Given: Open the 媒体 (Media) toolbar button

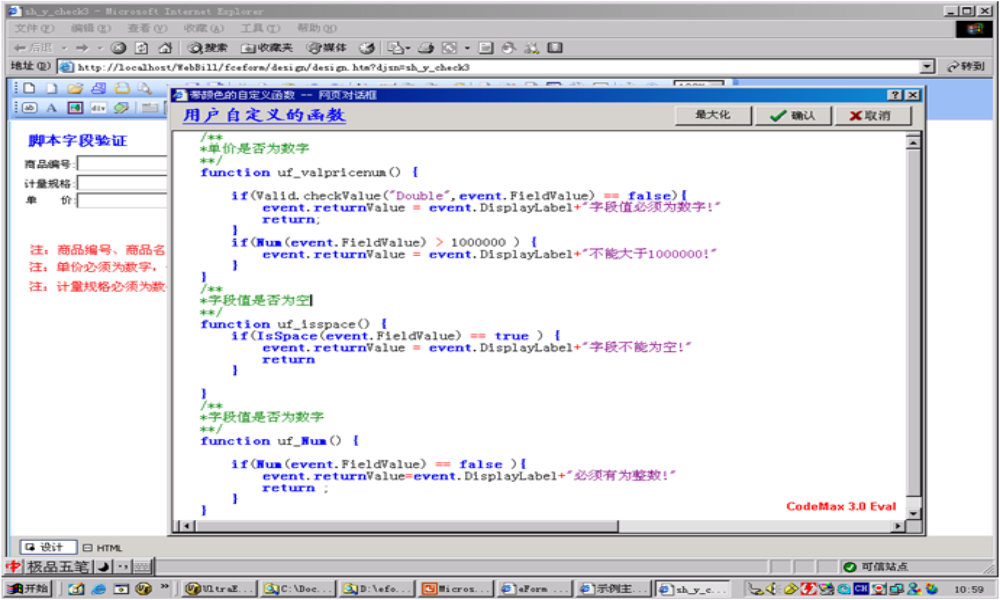Looking at the screenshot, I should [327, 48].
